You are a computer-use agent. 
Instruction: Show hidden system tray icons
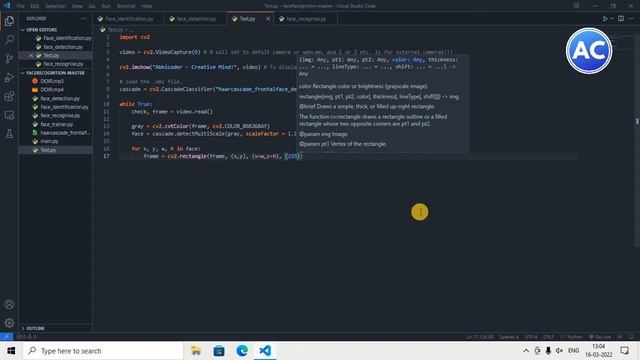[526, 351]
